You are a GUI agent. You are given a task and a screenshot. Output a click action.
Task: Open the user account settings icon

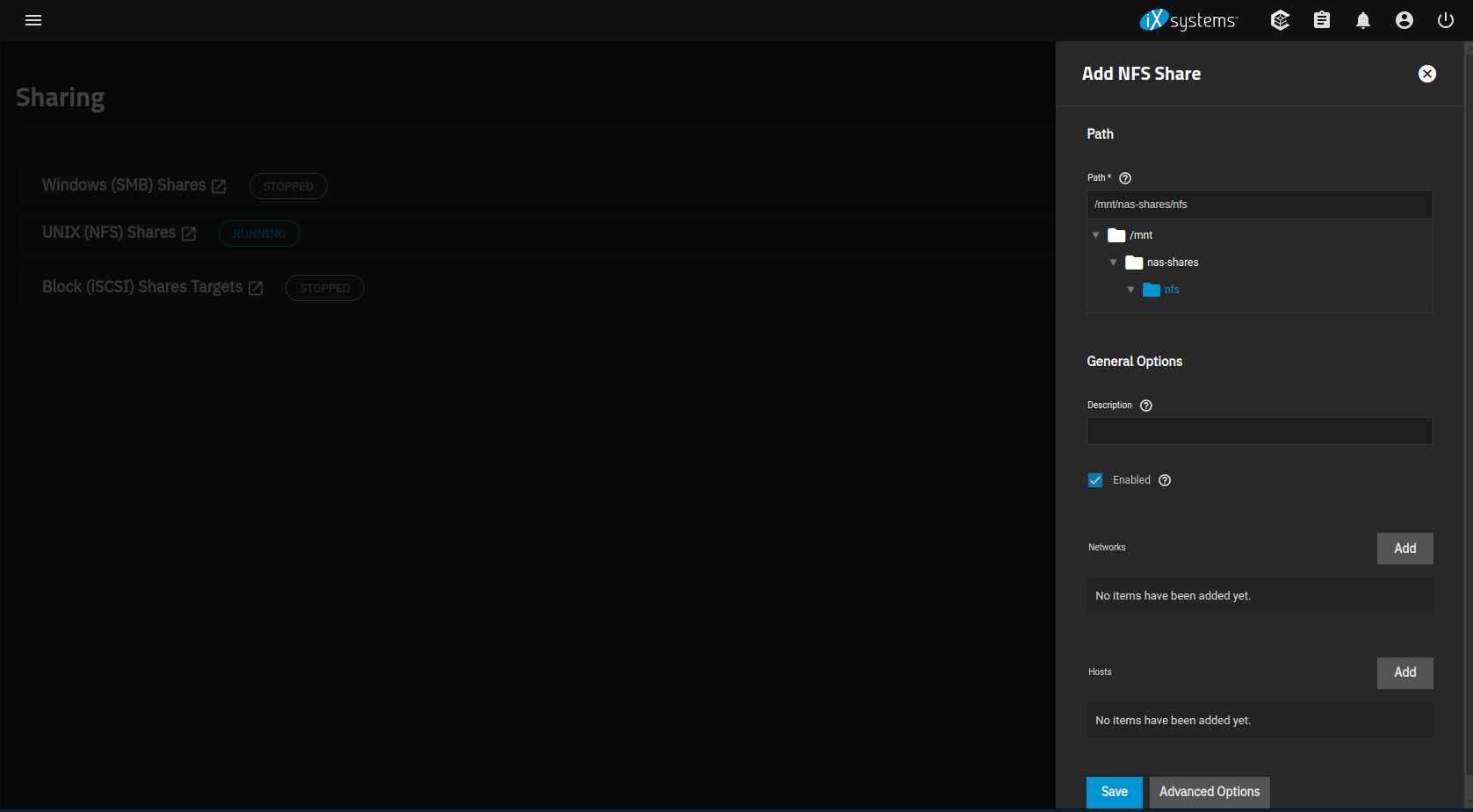(1404, 20)
